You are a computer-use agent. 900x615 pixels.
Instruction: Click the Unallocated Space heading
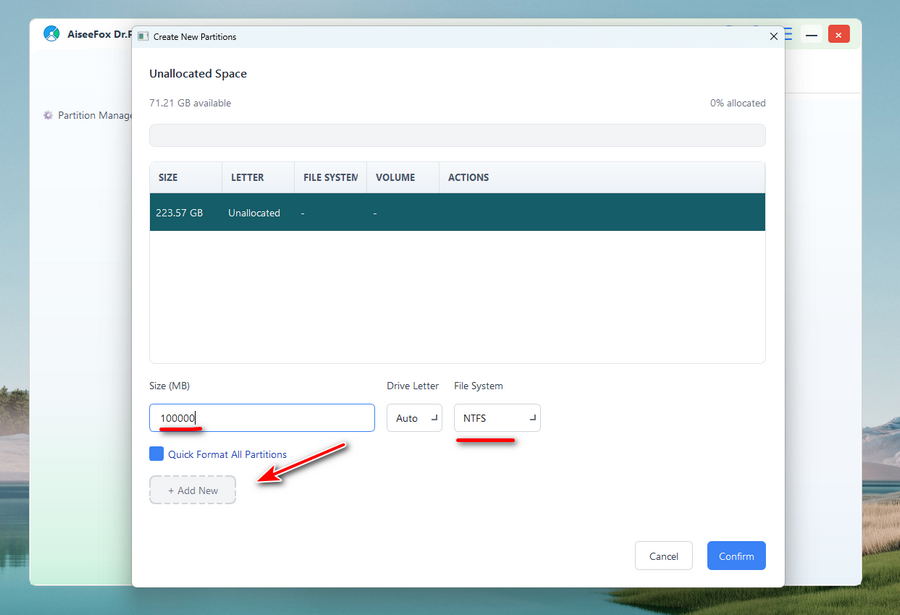click(198, 74)
